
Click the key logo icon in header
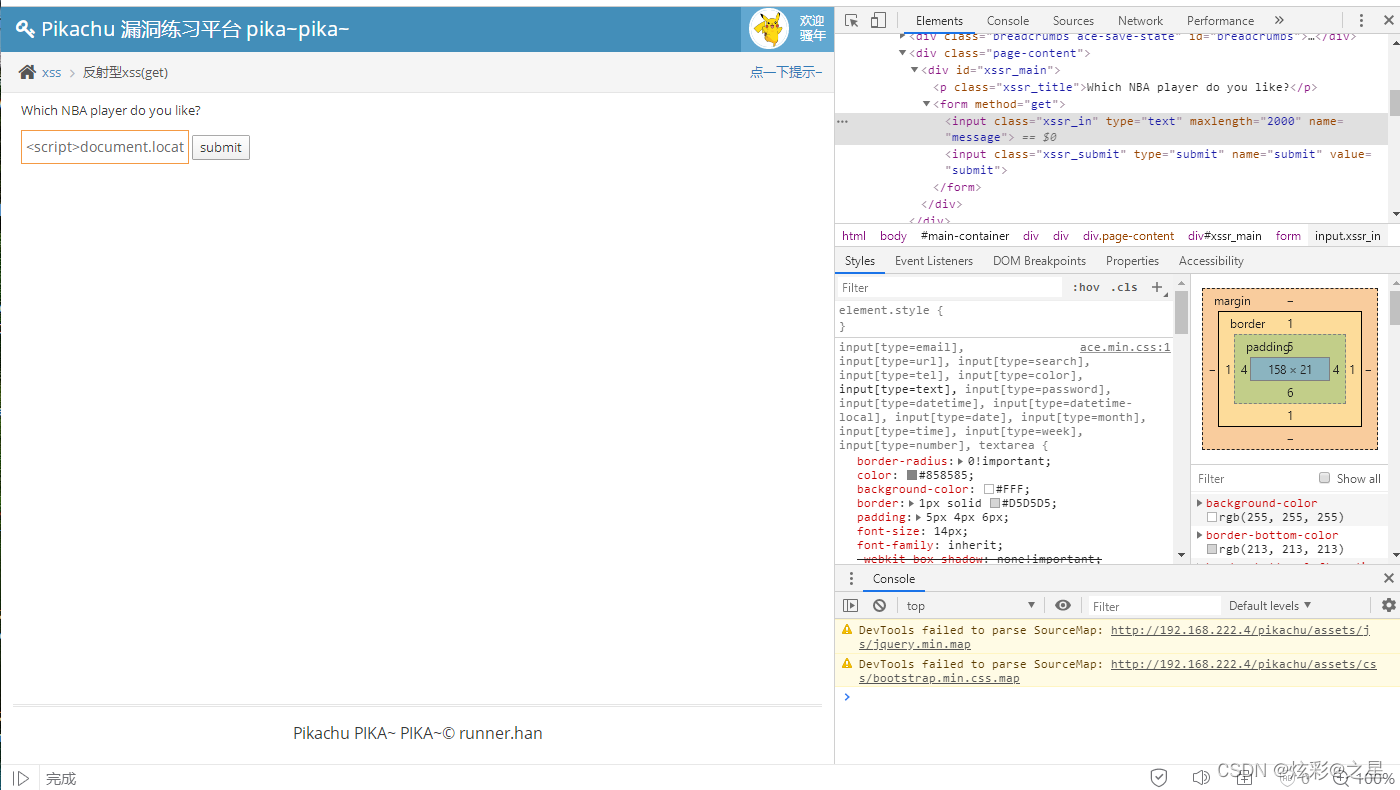pos(25,29)
